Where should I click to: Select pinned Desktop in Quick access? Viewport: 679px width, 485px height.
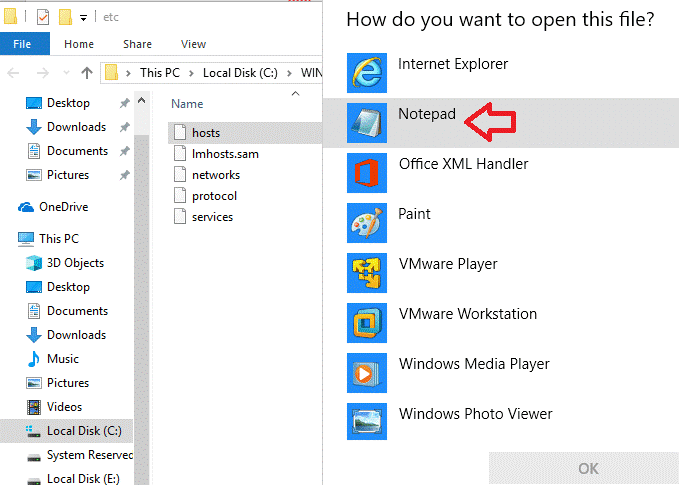(x=68, y=103)
